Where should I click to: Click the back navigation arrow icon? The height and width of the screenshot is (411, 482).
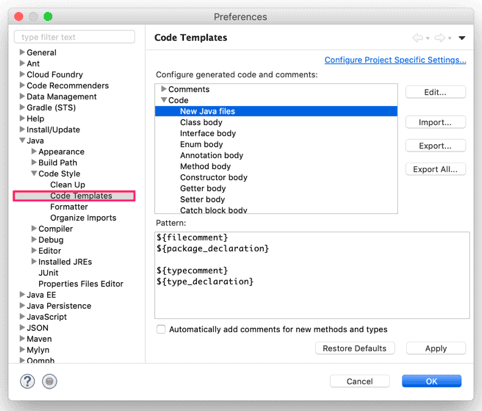[x=418, y=38]
